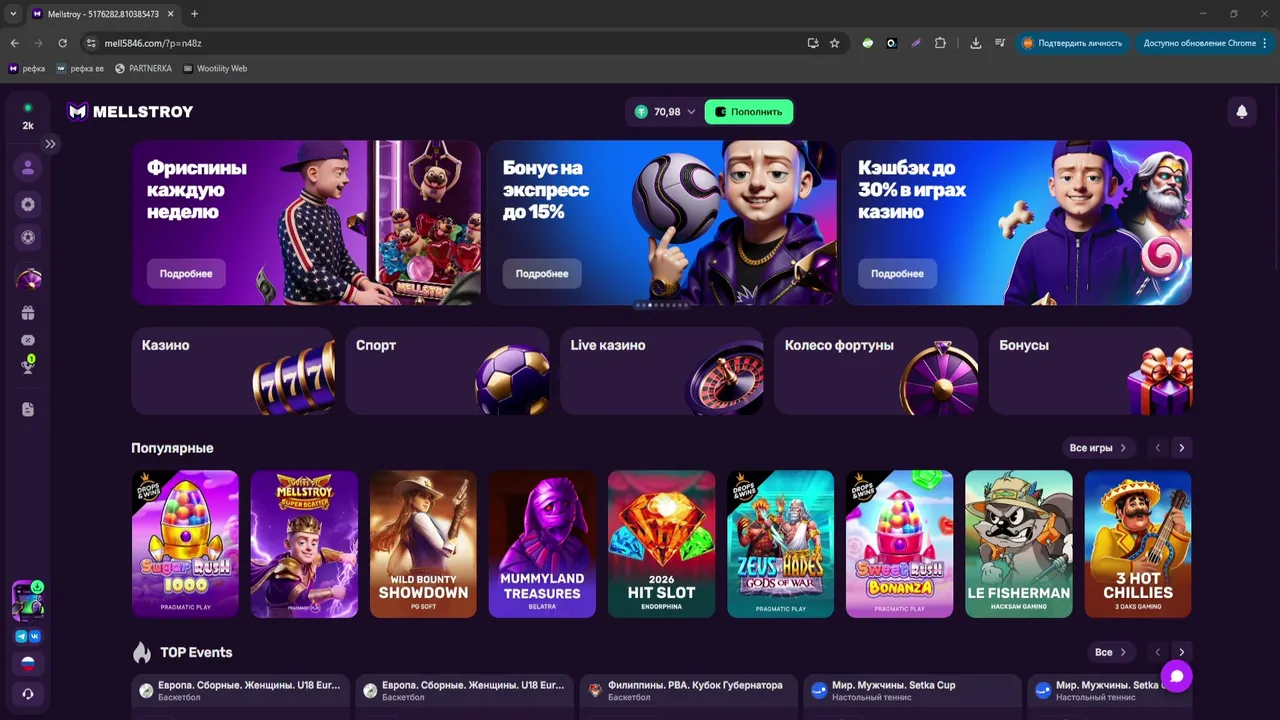This screenshot has height=720, width=1280.
Task: Open the Спорт category tile
Action: point(447,371)
